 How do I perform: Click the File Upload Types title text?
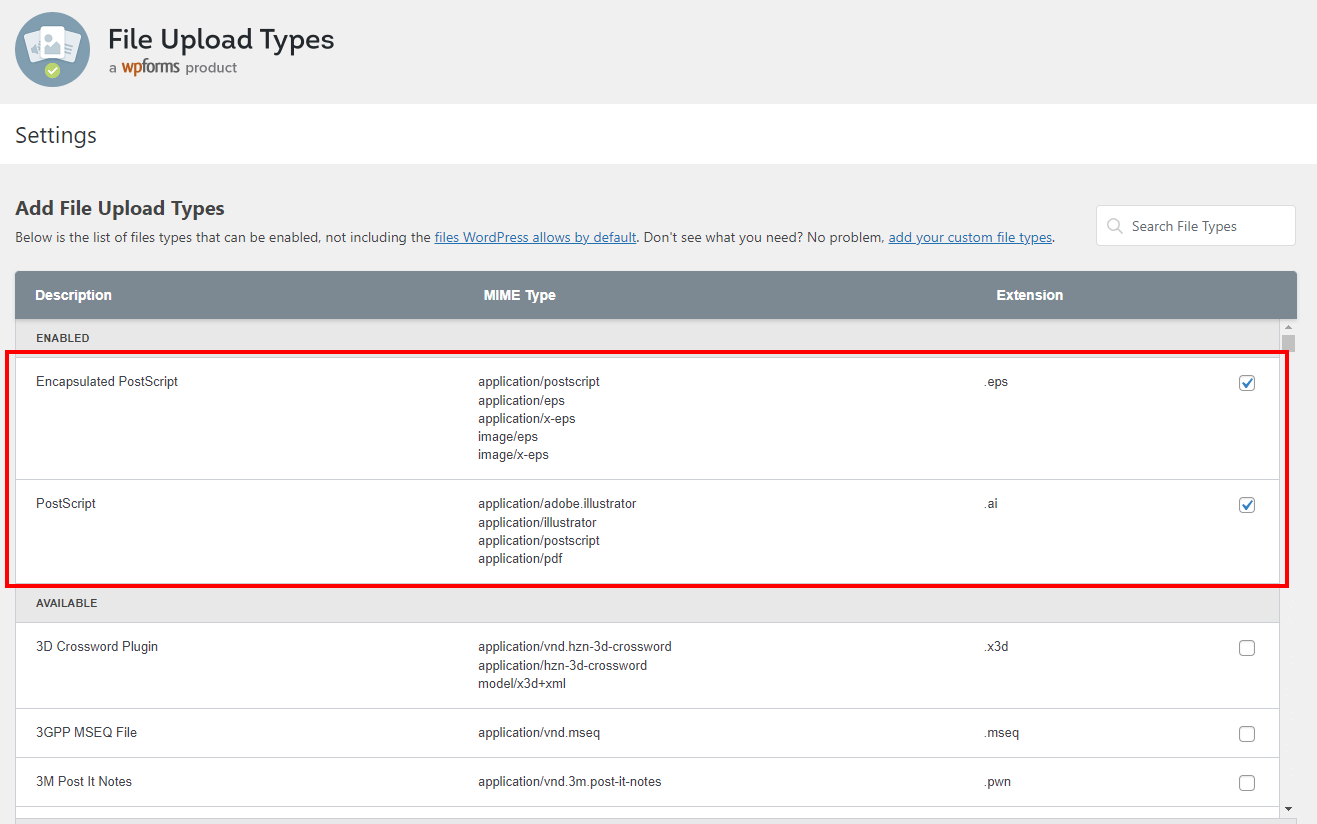[221, 40]
